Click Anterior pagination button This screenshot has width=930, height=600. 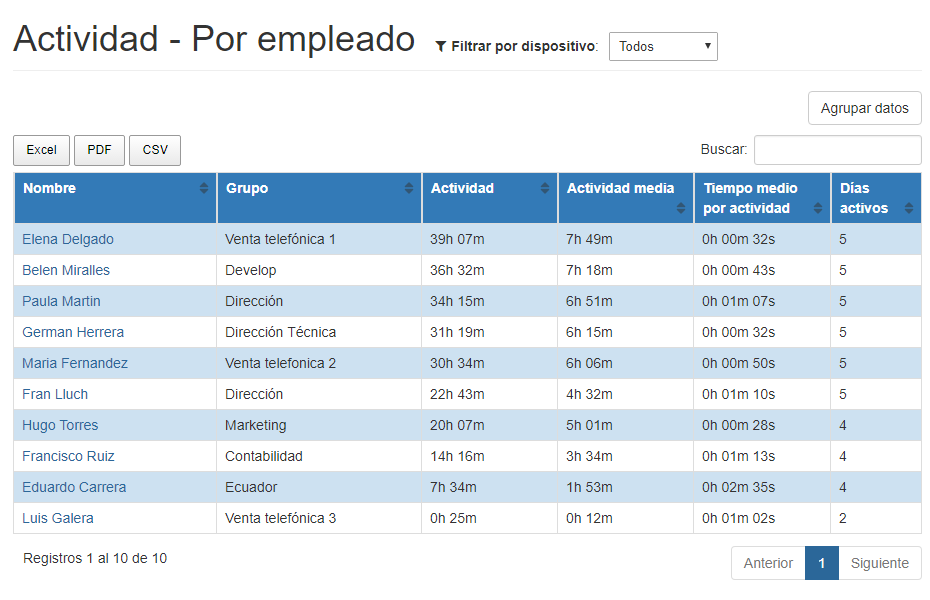[768, 563]
